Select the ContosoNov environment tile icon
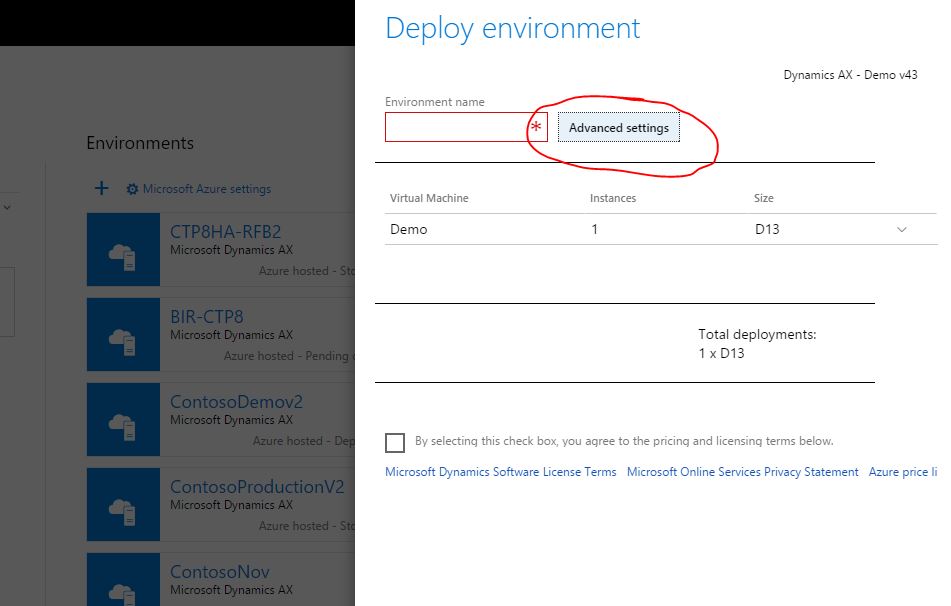The image size is (951, 606). click(123, 579)
